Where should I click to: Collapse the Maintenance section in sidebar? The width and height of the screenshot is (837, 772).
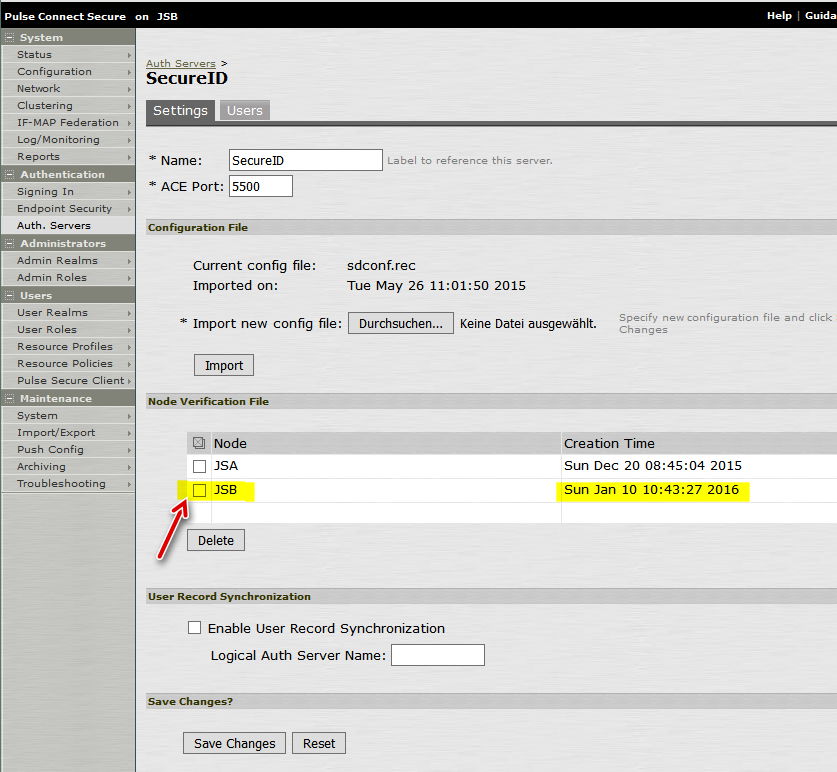tap(9, 398)
